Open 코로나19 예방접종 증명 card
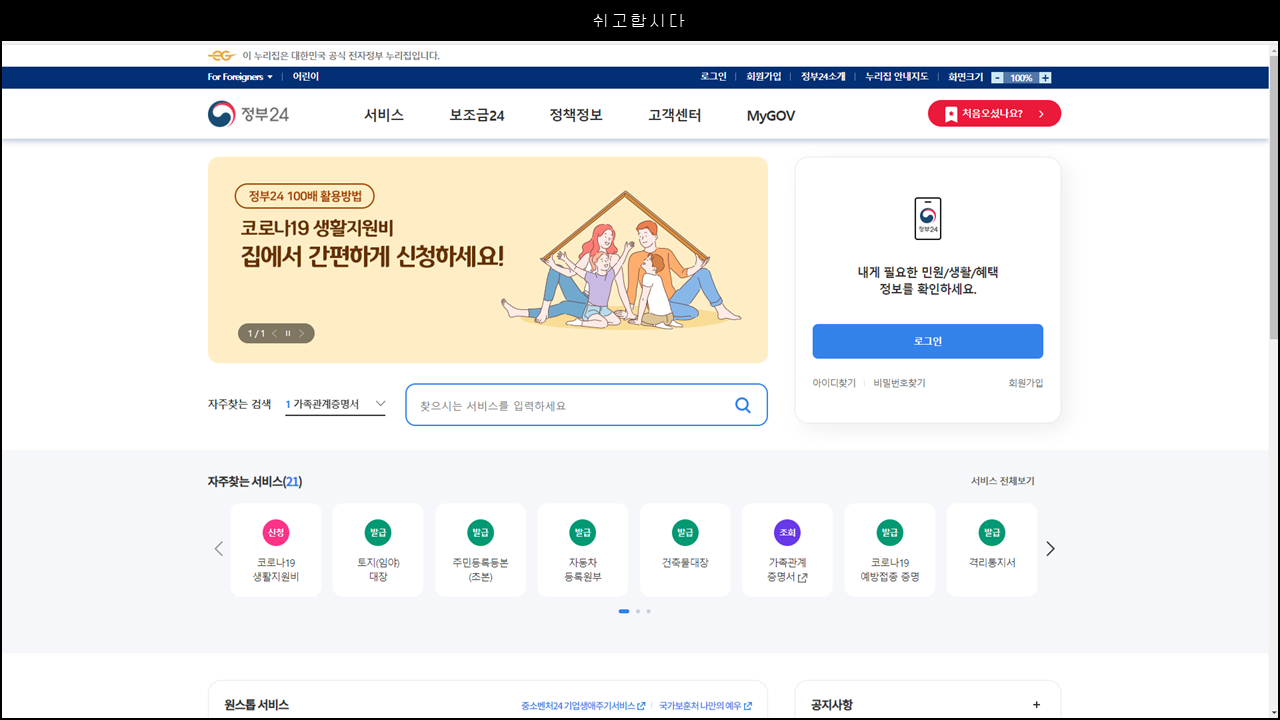The image size is (1280, 720). (890, 550)
